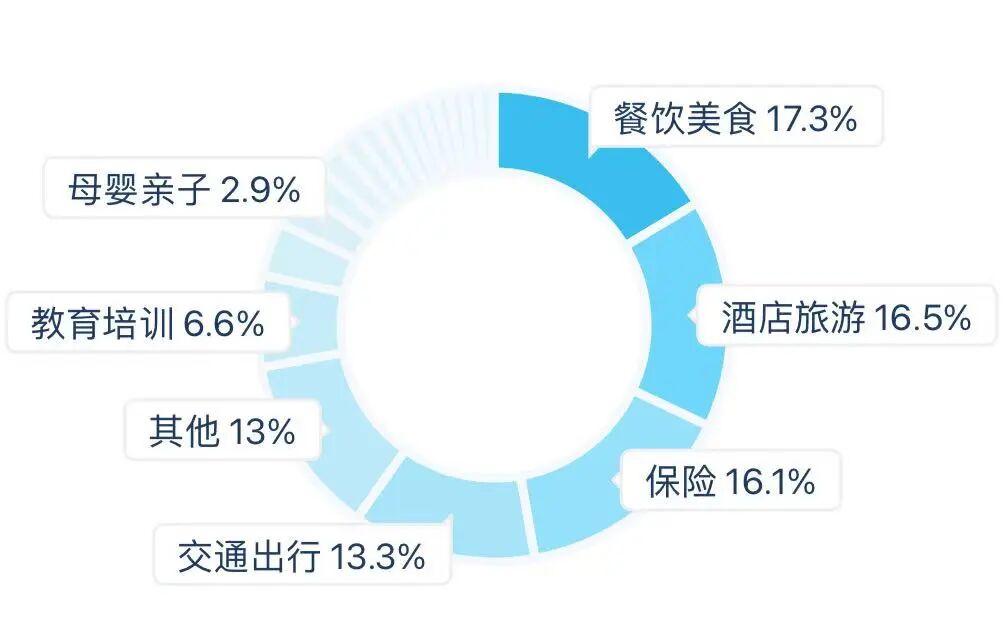Click the pointer arrow on 保险 label
Viewport: 1004px width, 632px height.
[x=616, y=480]
